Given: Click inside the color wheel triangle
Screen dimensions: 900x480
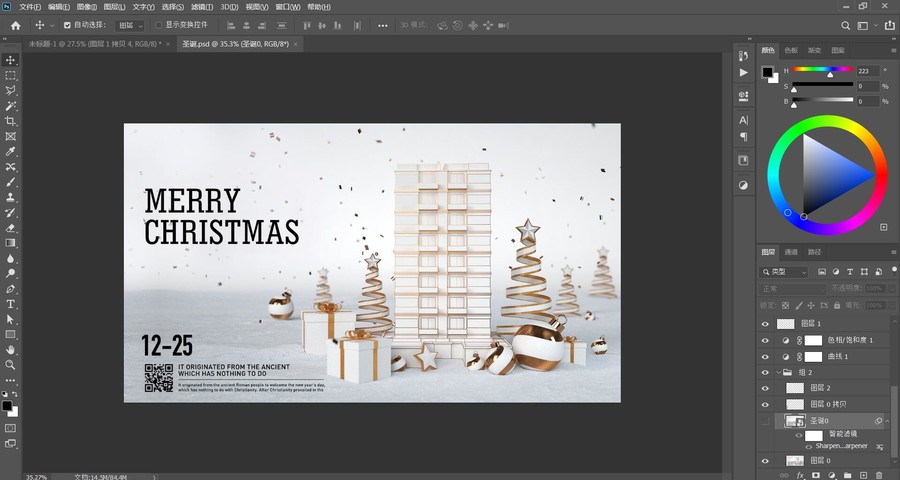Looking at the screenshot, I should click(x=827, y=174).
